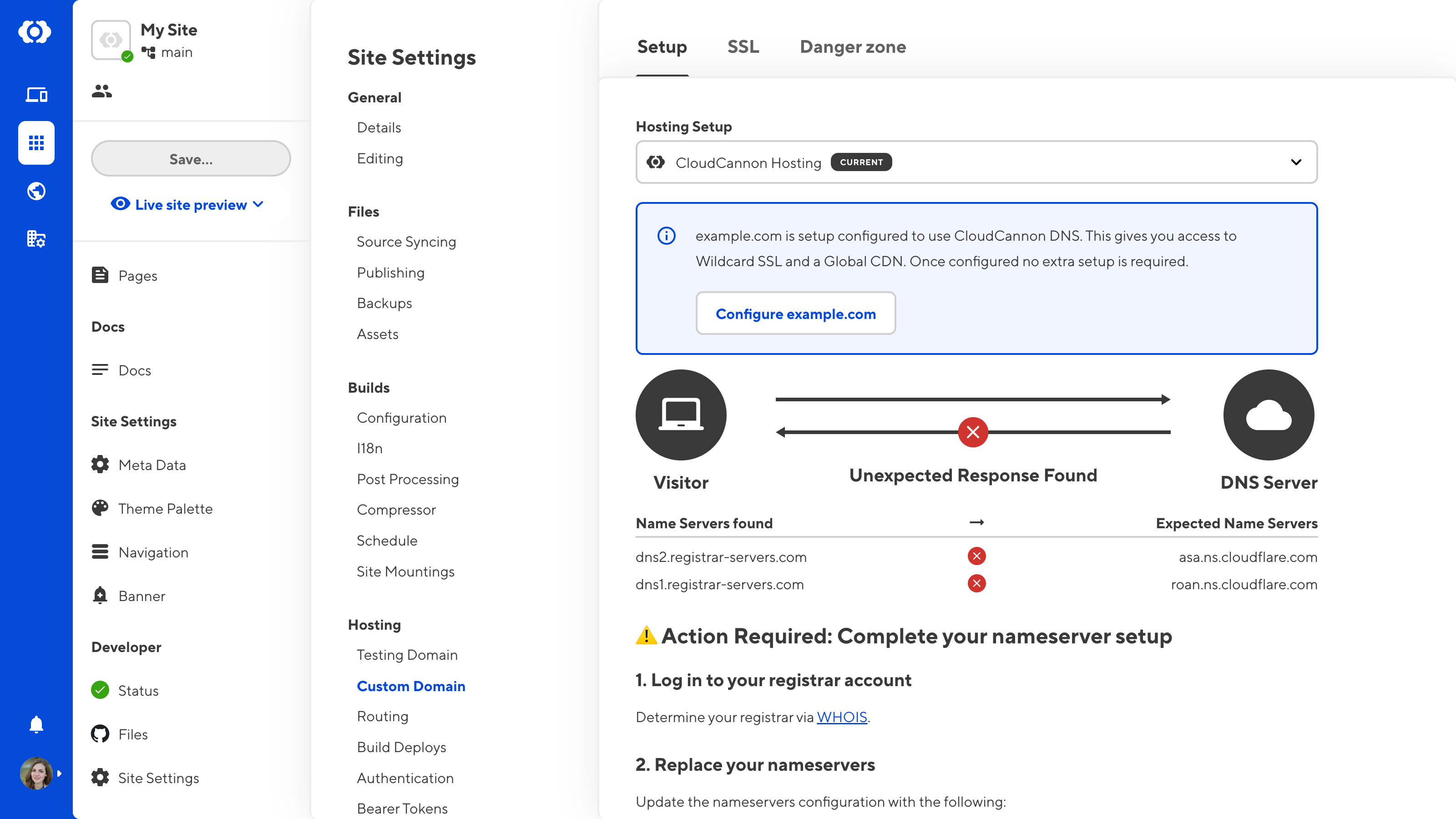This screenshot has width=1456, height=819.
Task: Expand the Live site preview chevron
Action: click(258, 204)
